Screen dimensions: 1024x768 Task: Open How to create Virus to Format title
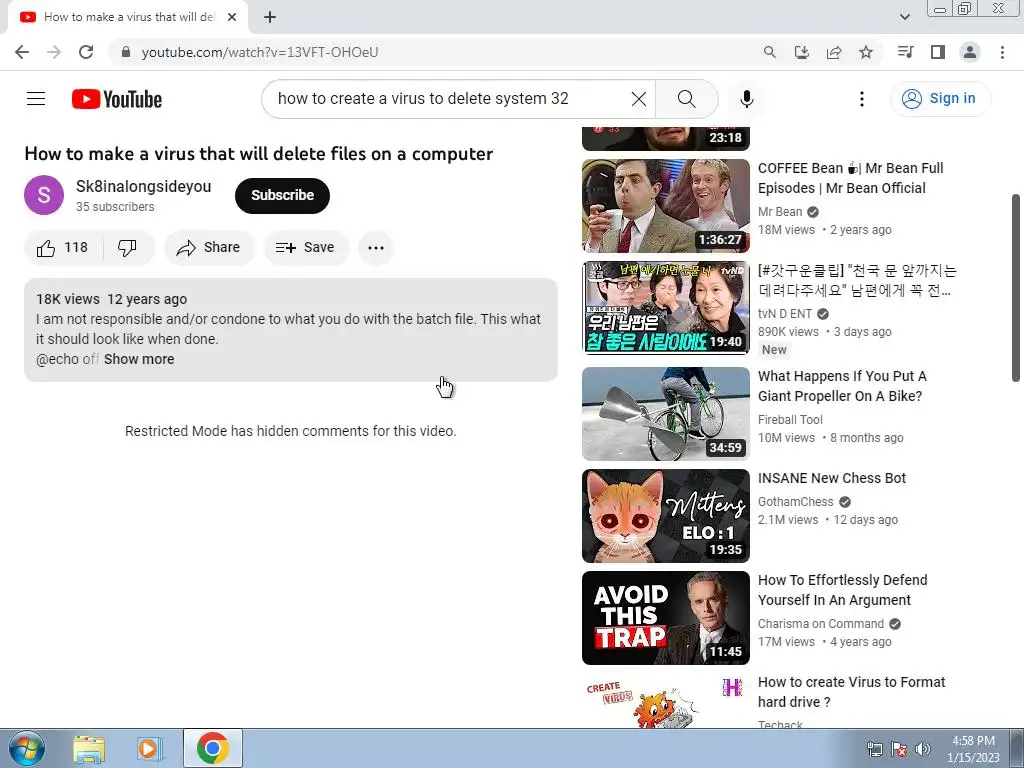[x=852, y=692]
